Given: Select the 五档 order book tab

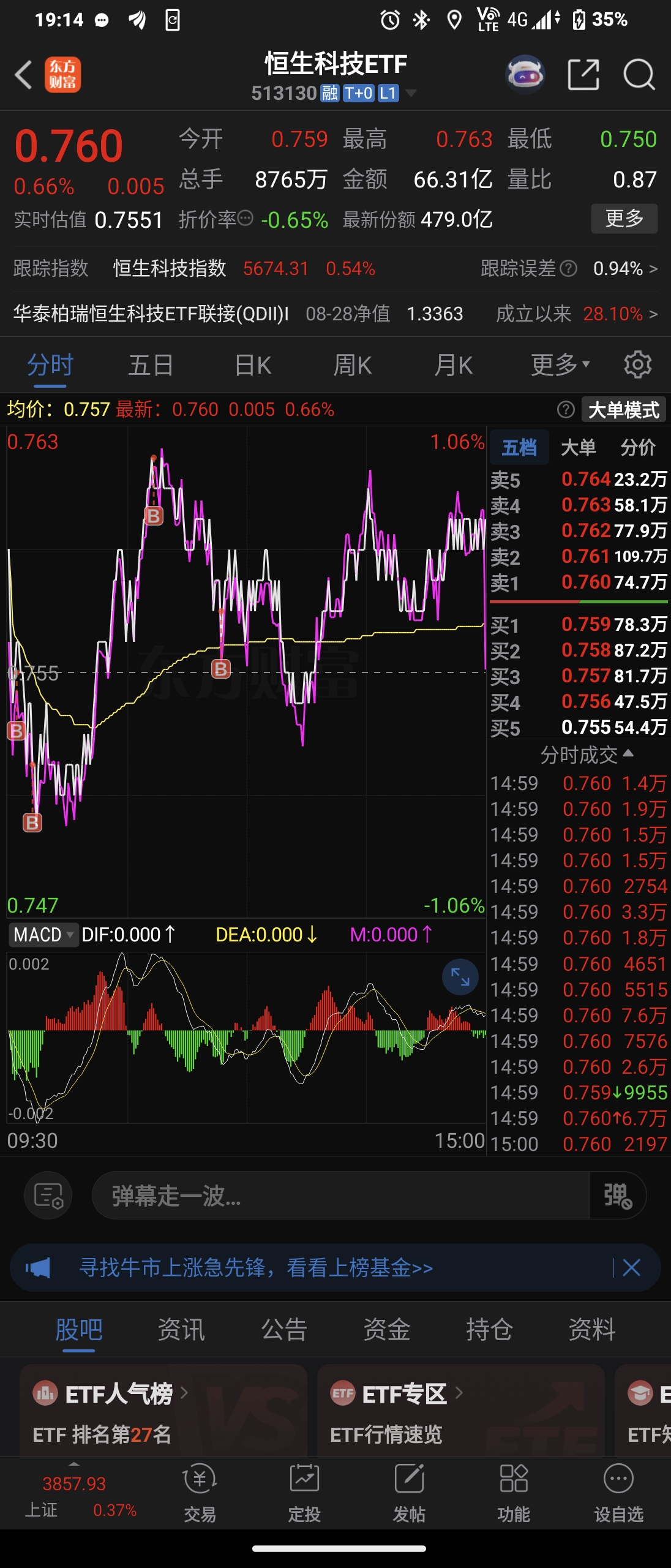Looking at the screenshot, I should (x=519, y=448).
